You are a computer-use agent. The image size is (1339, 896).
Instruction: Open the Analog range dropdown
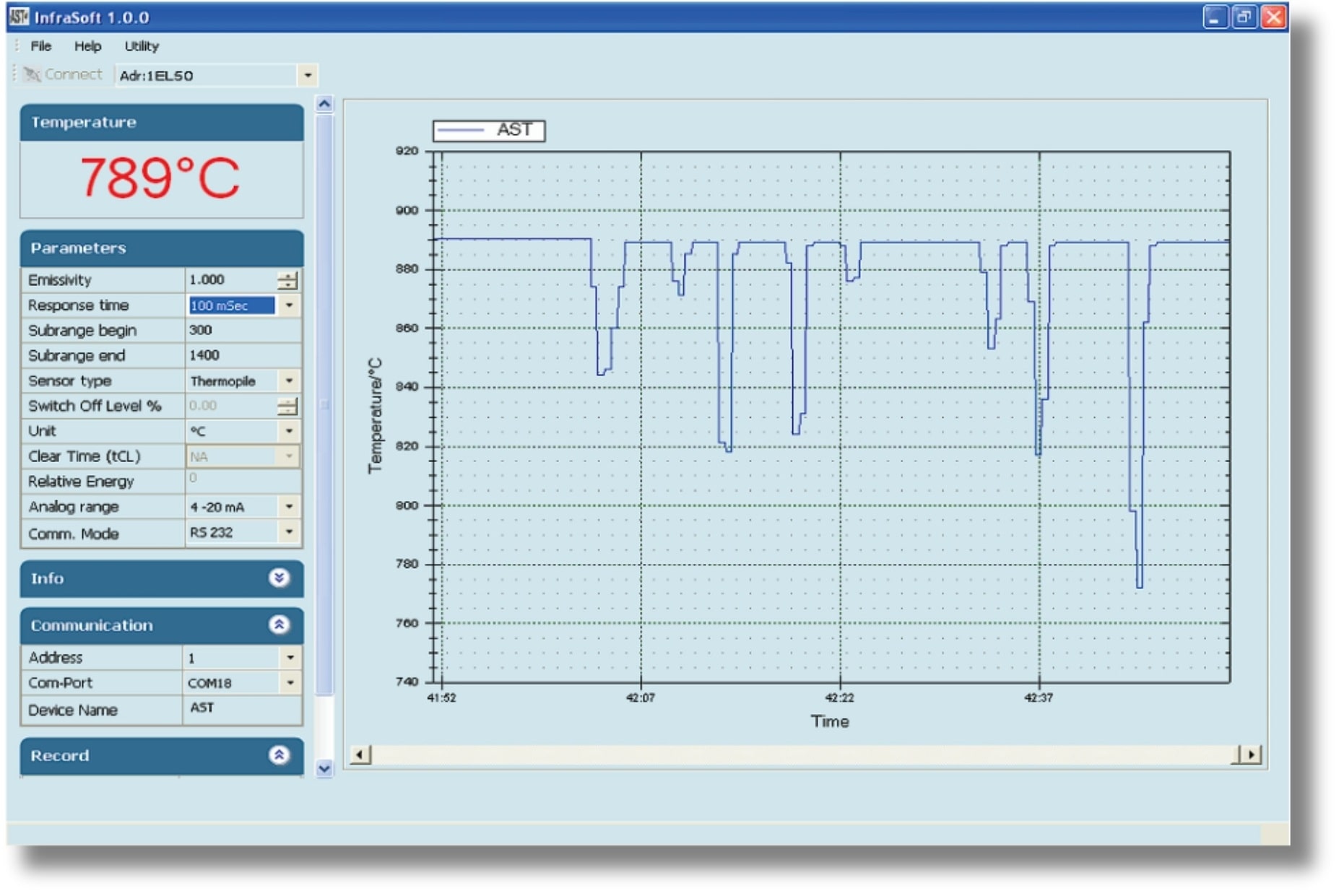coord(289,507)
